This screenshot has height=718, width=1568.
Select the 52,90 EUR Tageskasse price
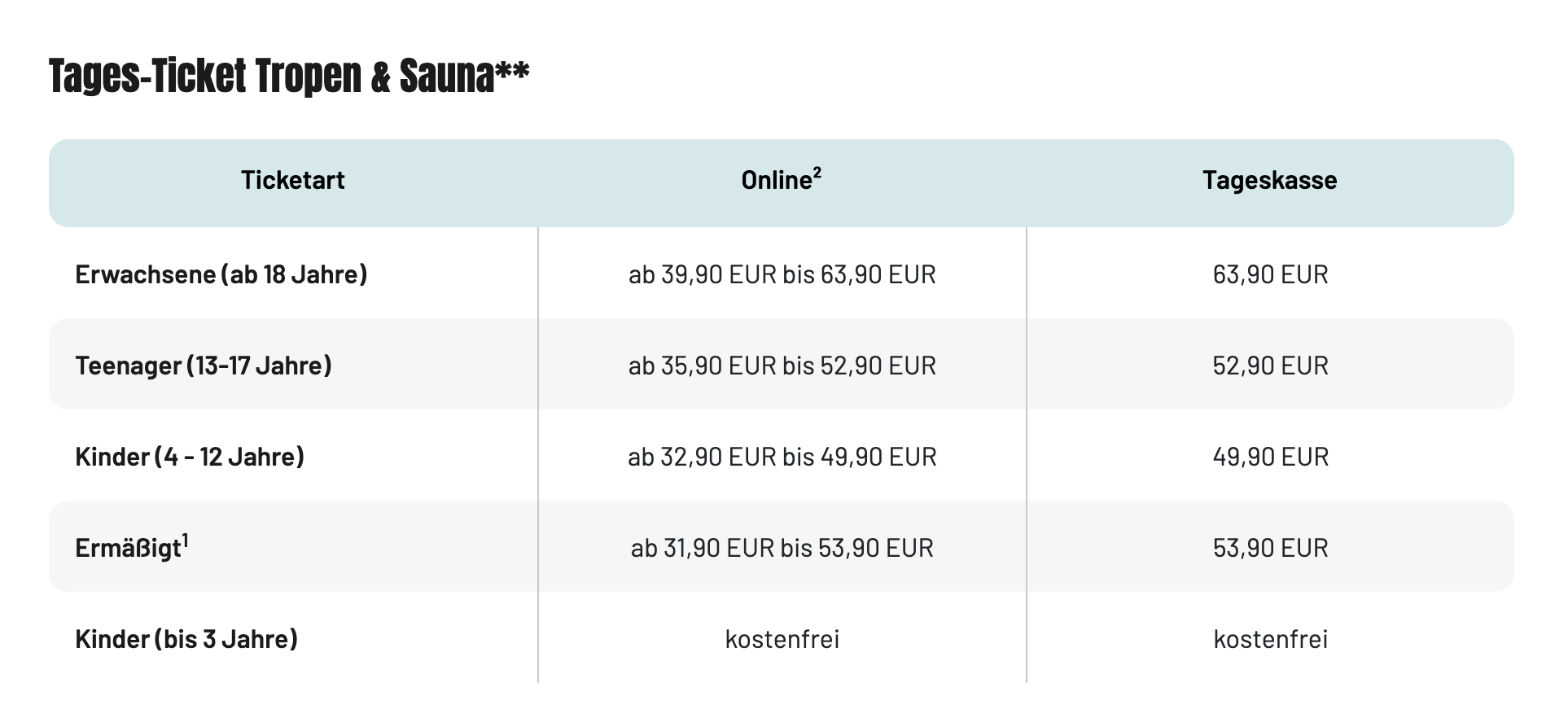click(1270, 366)
